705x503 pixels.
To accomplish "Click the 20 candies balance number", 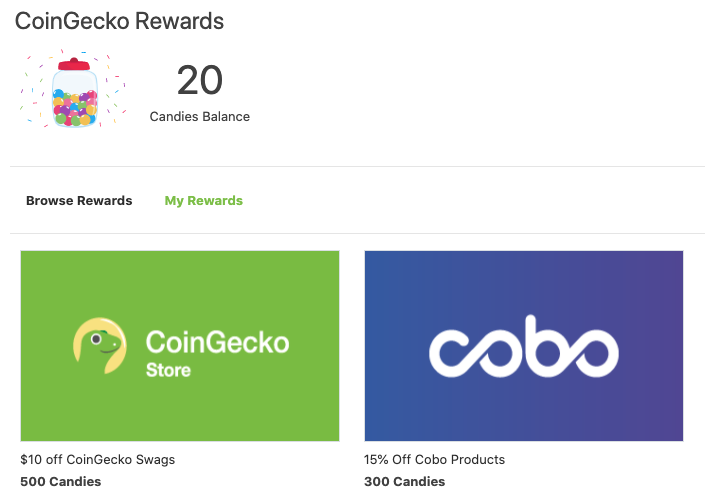I will click(x=200, y=80).
